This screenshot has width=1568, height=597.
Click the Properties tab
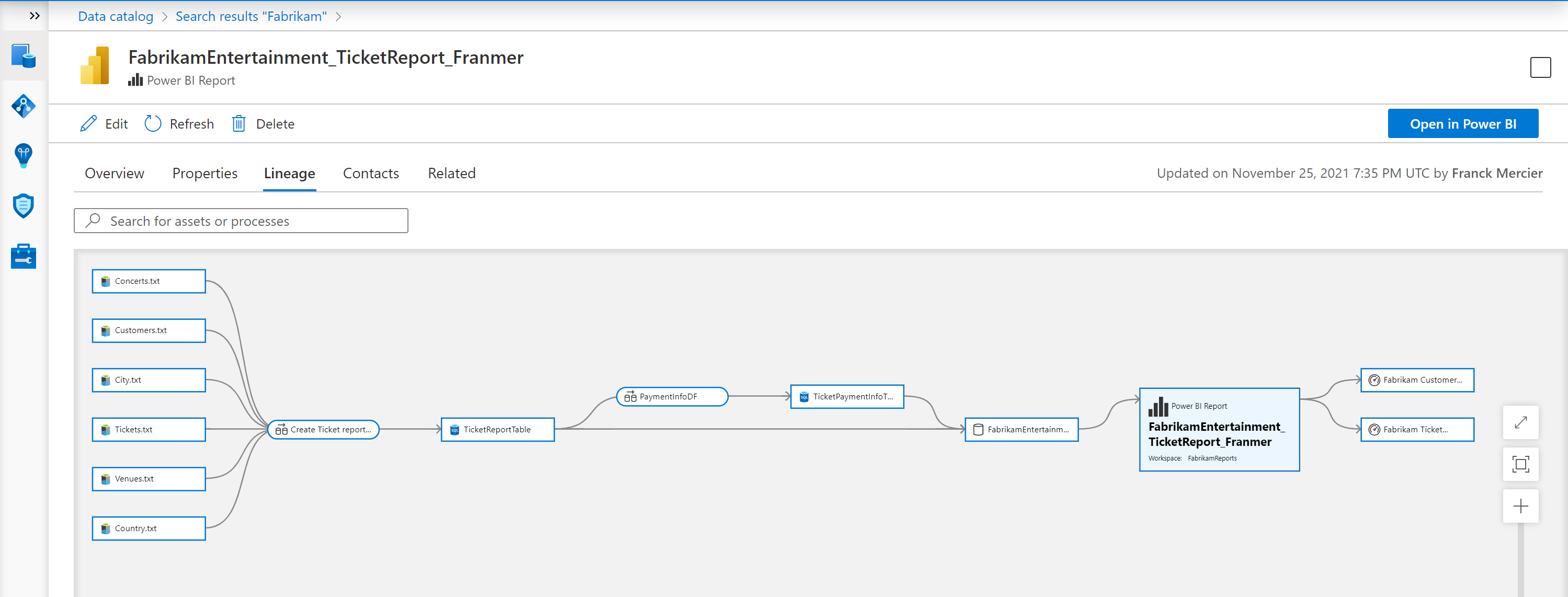(x=204, y=173)
